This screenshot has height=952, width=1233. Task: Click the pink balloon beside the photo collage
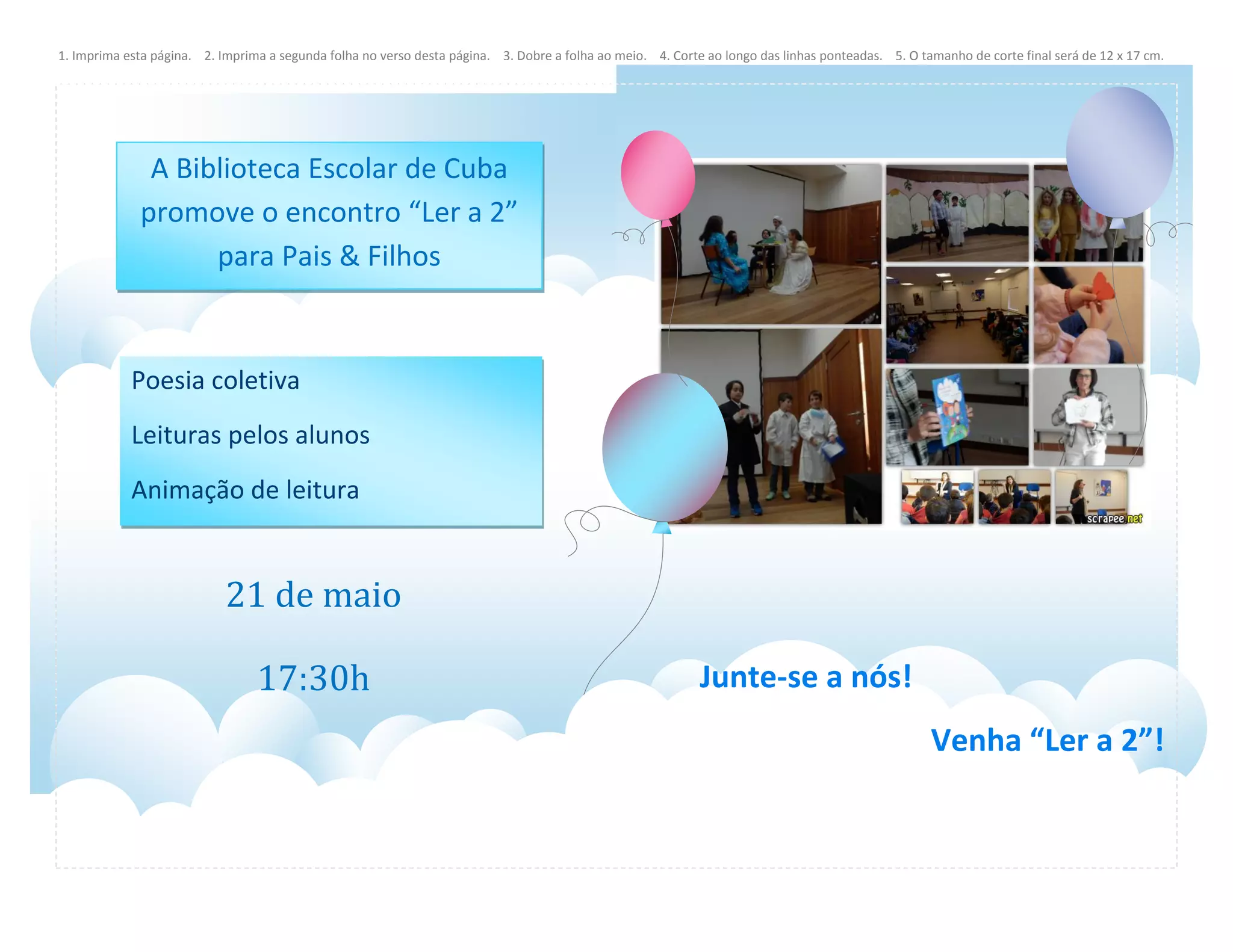click(657, 175)
